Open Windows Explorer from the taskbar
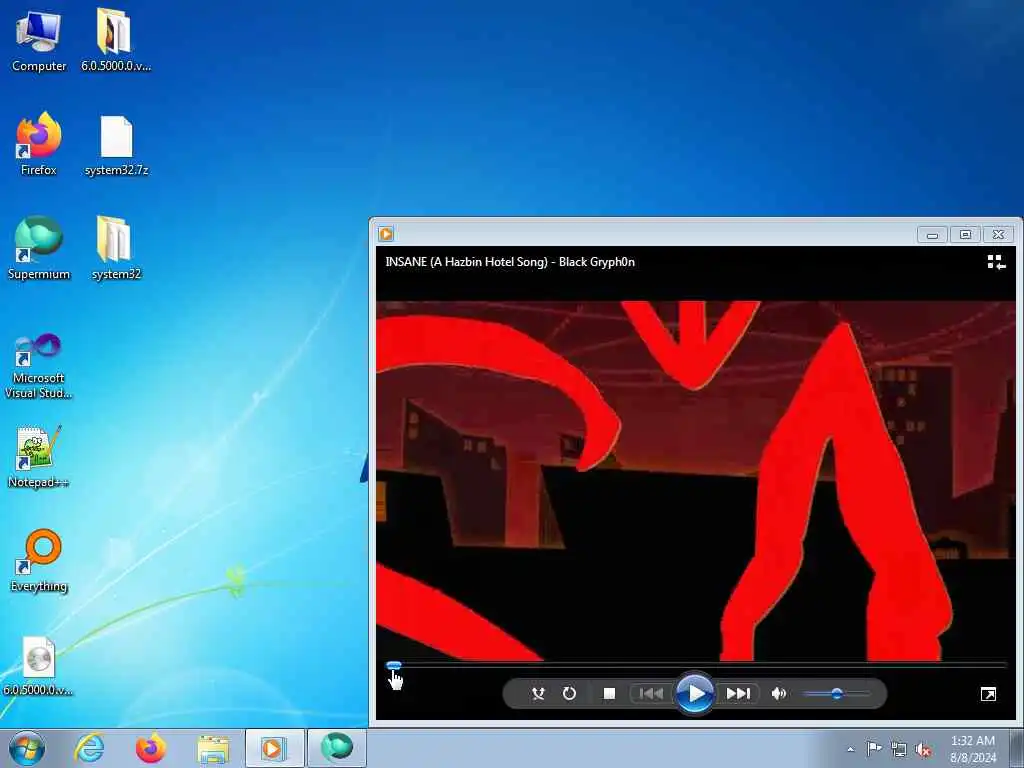The image size is (1024, 768). click(213, 749)
